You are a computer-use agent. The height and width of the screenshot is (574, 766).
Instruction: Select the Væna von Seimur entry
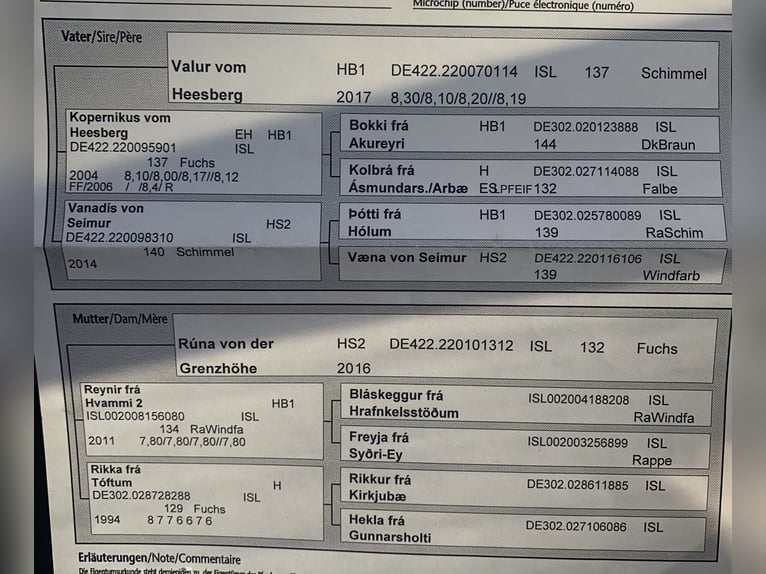pos(407,258)
